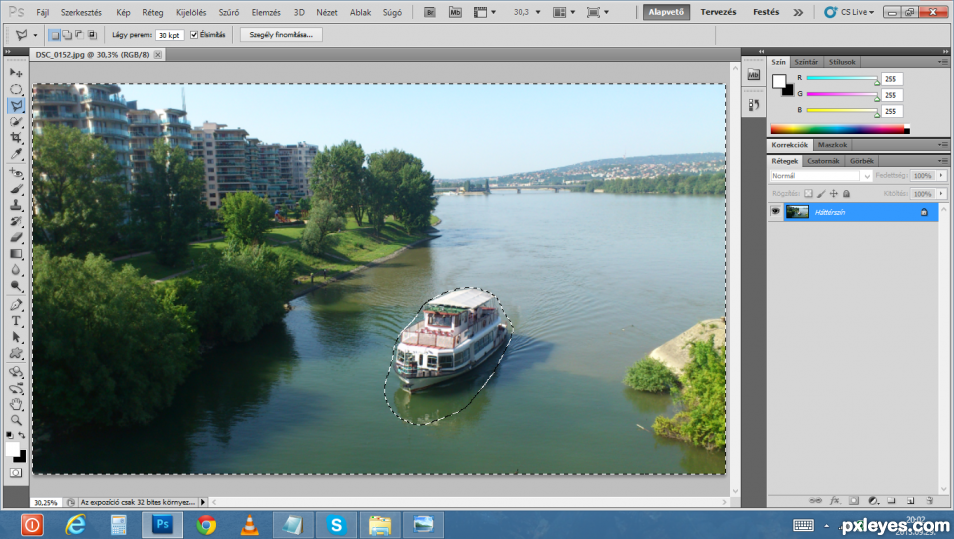Select the Quick Selection tool
Image resolution: width=954 pixels, height=539 pixels.
point(16,122)
